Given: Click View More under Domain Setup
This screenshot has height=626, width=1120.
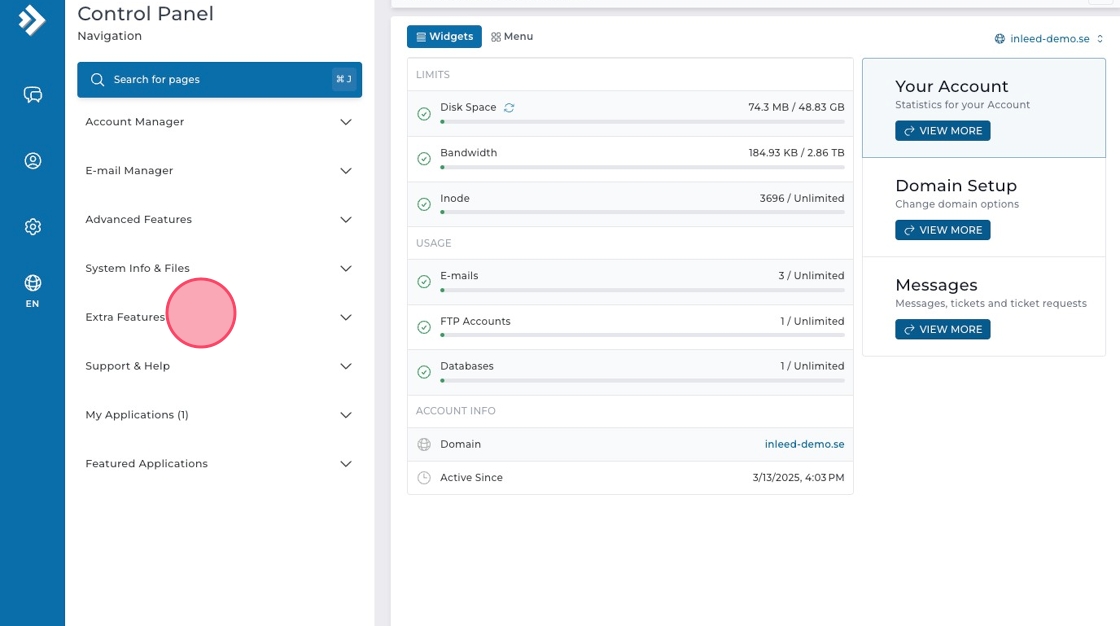Looking at the screenshot, I should pos(942,230).
